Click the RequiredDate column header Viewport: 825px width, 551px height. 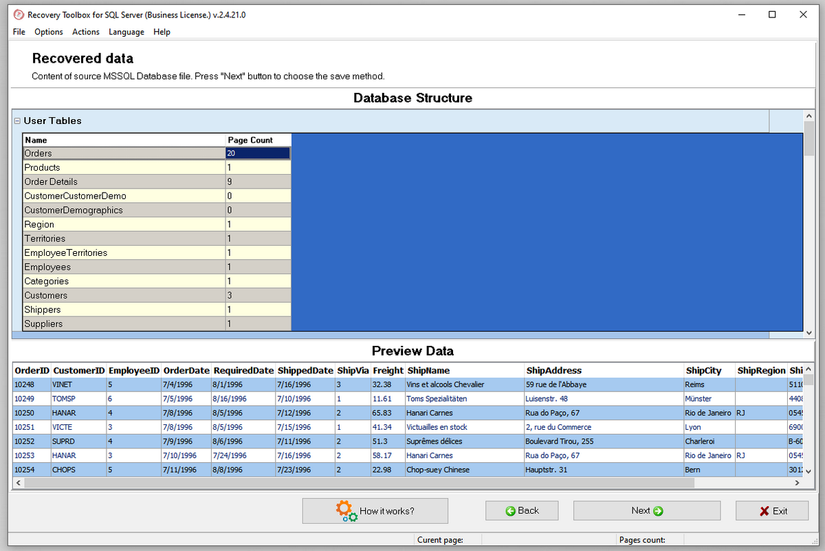(244, 370)
